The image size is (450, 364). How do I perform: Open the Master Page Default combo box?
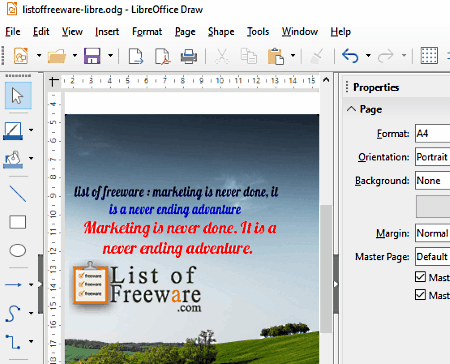click(433, 257)
